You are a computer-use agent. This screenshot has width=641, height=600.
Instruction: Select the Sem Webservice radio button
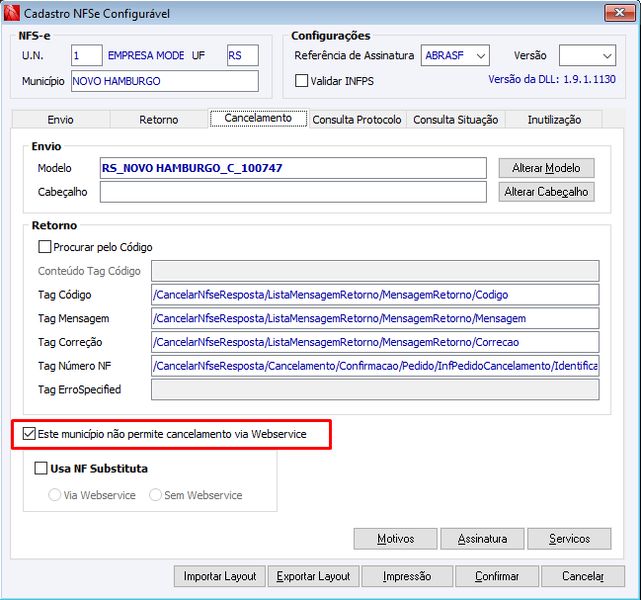click(x=155, y=495)
